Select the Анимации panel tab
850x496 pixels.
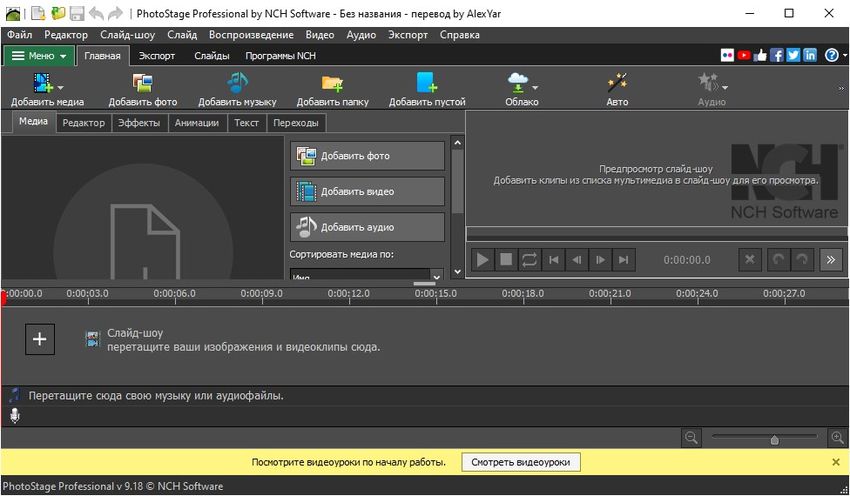point(197,123)
